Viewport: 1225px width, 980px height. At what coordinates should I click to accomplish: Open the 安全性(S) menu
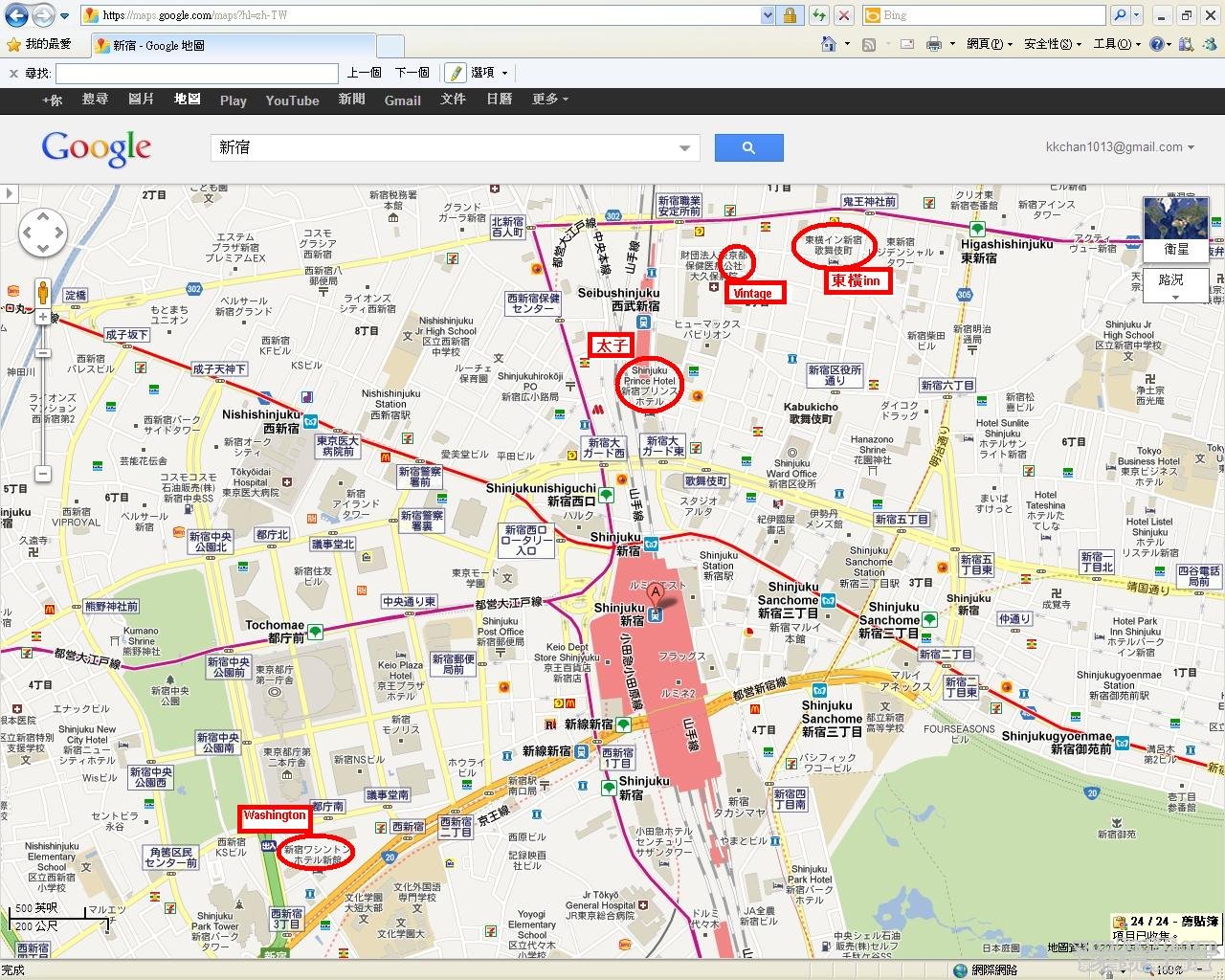tap(1053, 44)
